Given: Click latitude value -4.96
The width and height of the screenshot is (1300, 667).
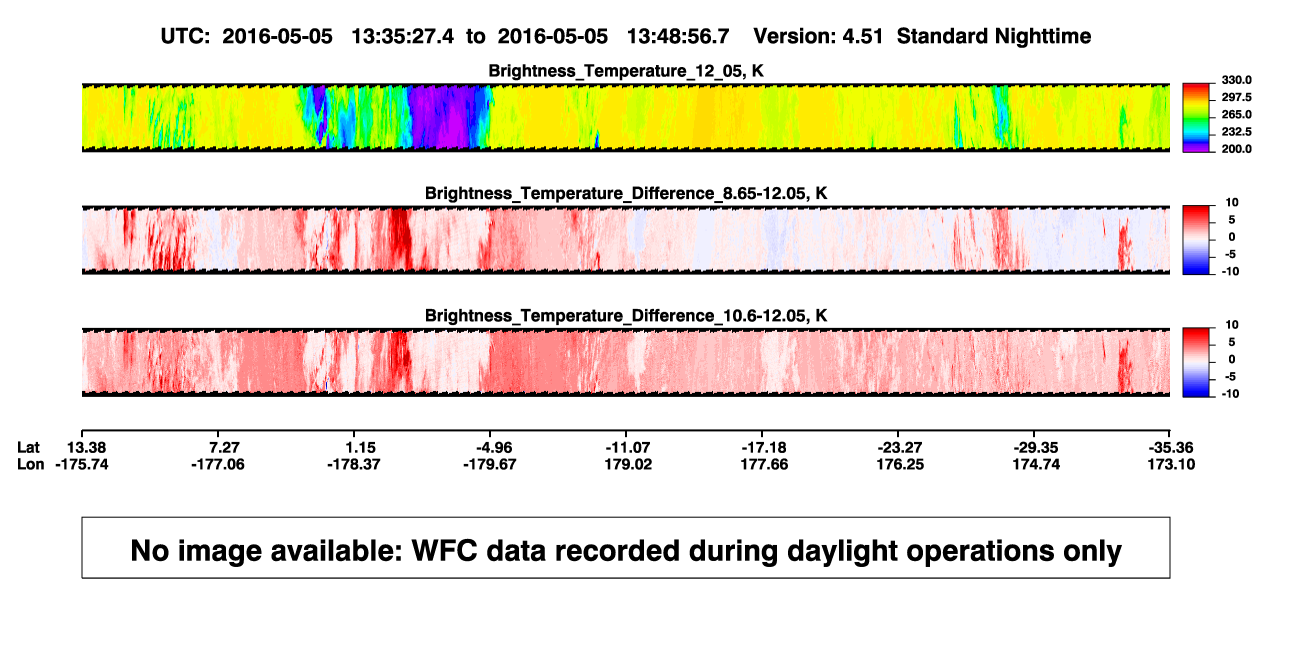Looking at the screenshot, I should (492, 447).
